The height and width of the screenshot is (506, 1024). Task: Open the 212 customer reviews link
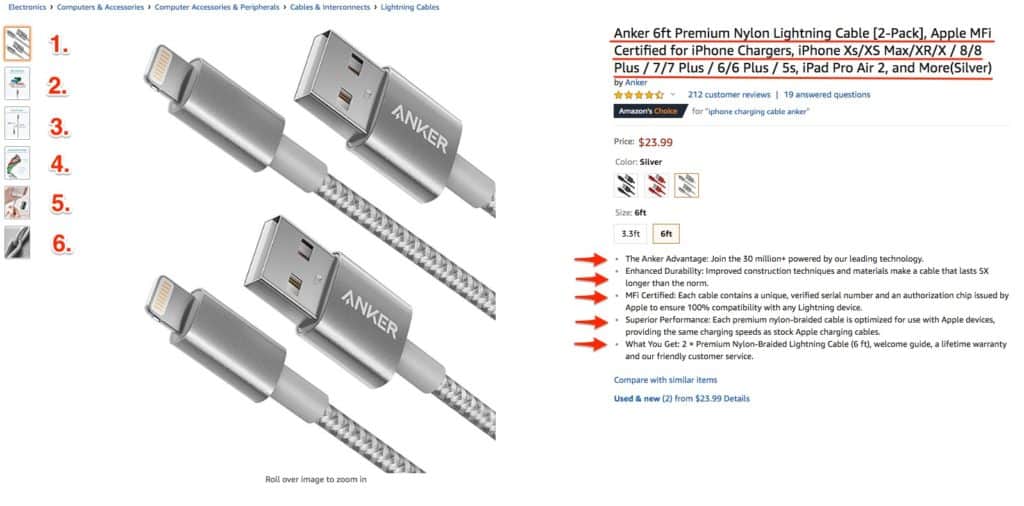coord(730,95)
